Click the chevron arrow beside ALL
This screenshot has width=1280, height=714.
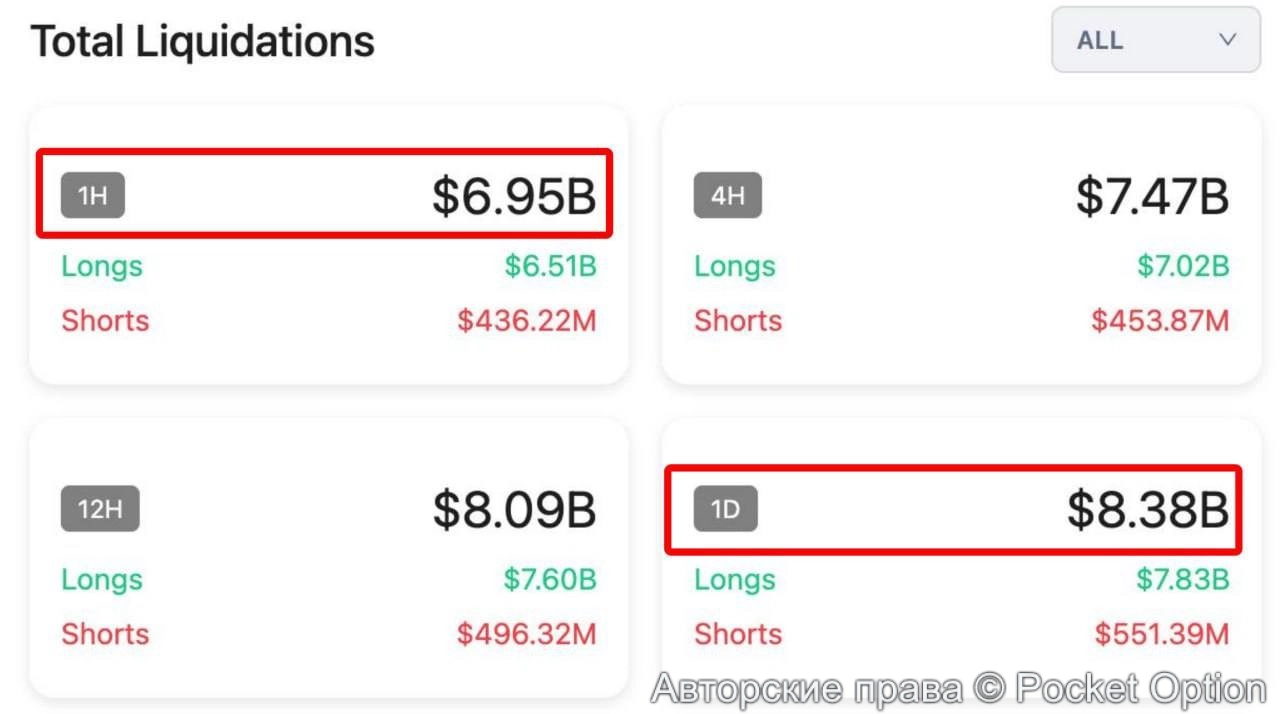(1228, 40)
